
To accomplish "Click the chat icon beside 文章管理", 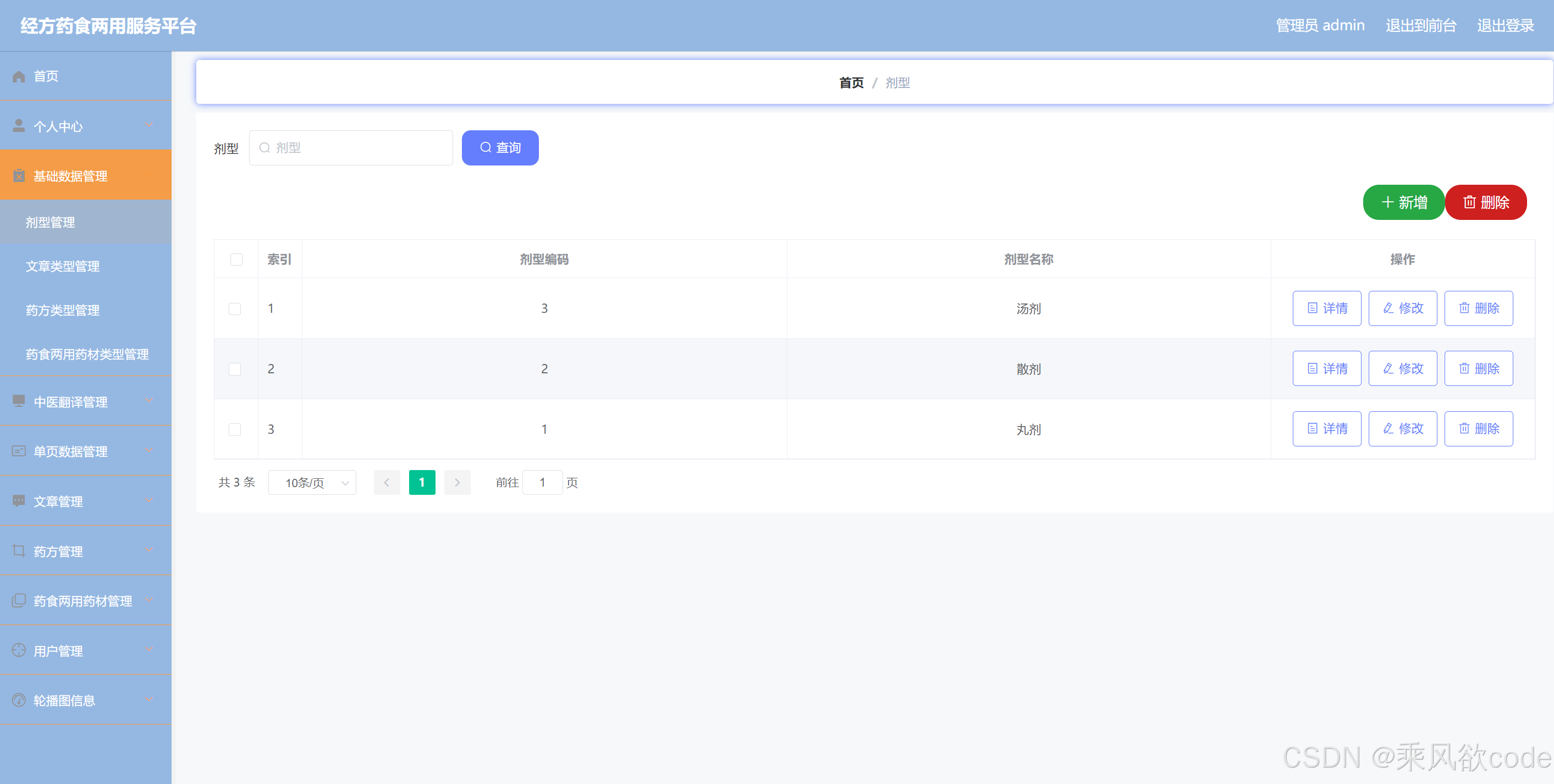I will 18,500.
